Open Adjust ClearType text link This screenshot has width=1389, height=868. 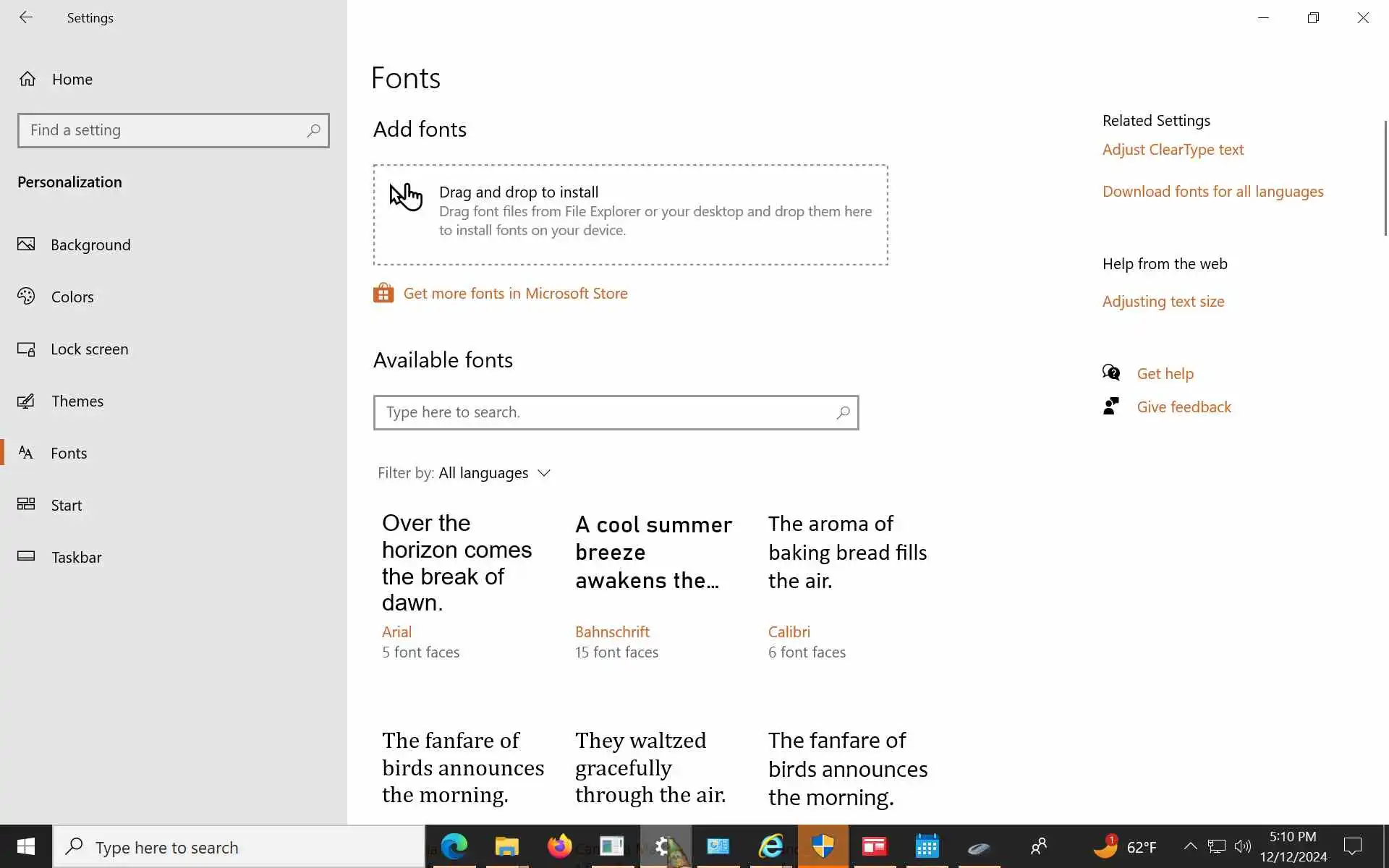coord(1173,150)
